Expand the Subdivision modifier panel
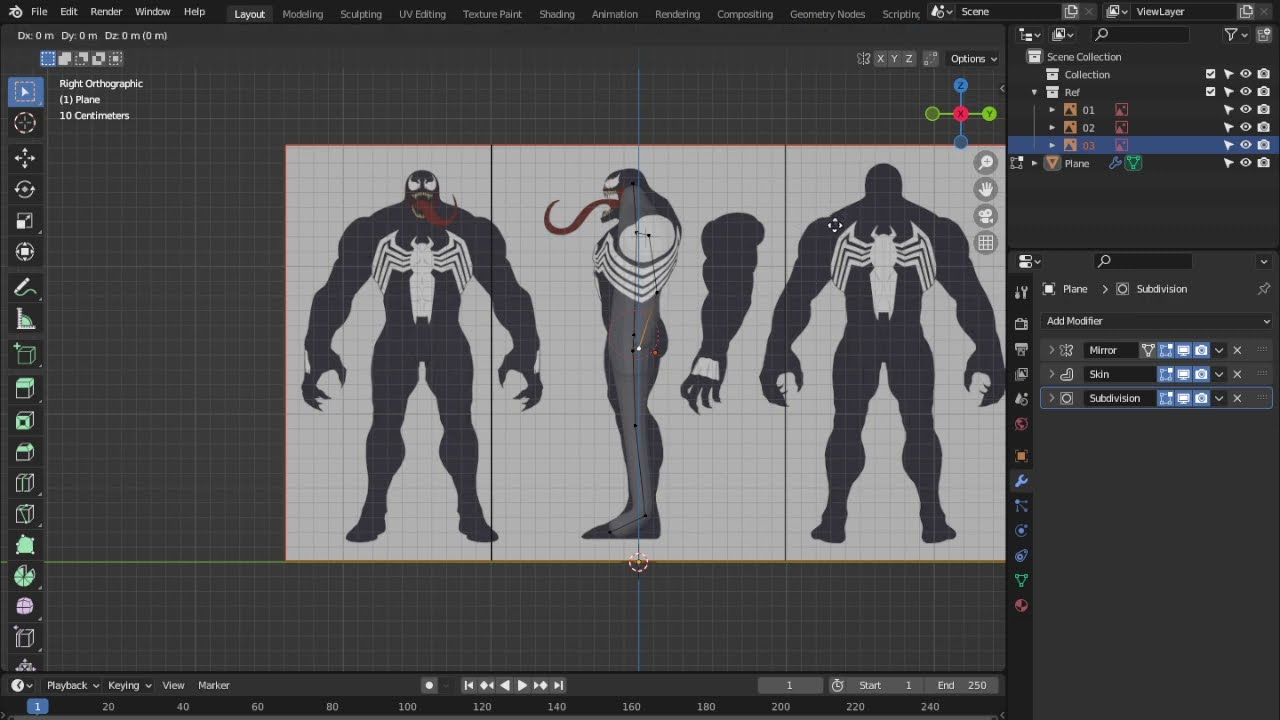1280x720 pixels. [1051, 398]
